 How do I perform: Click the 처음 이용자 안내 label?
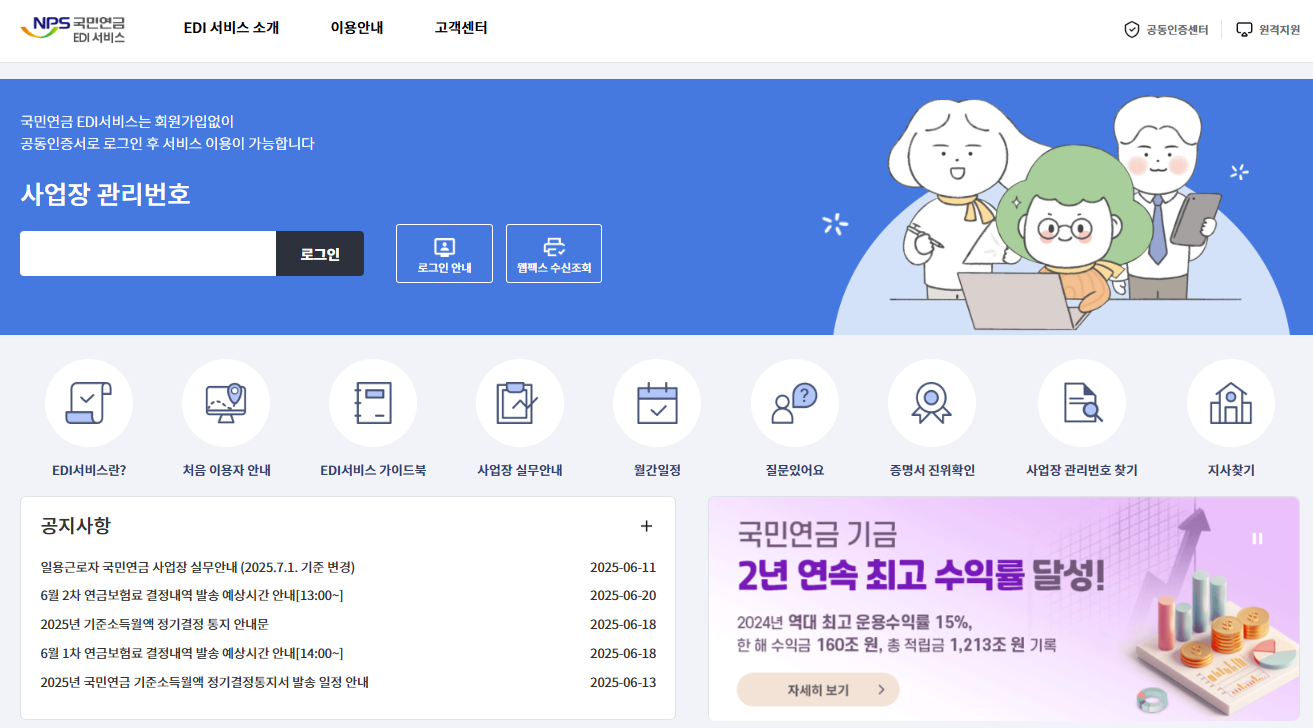click(x=226, y=470)
